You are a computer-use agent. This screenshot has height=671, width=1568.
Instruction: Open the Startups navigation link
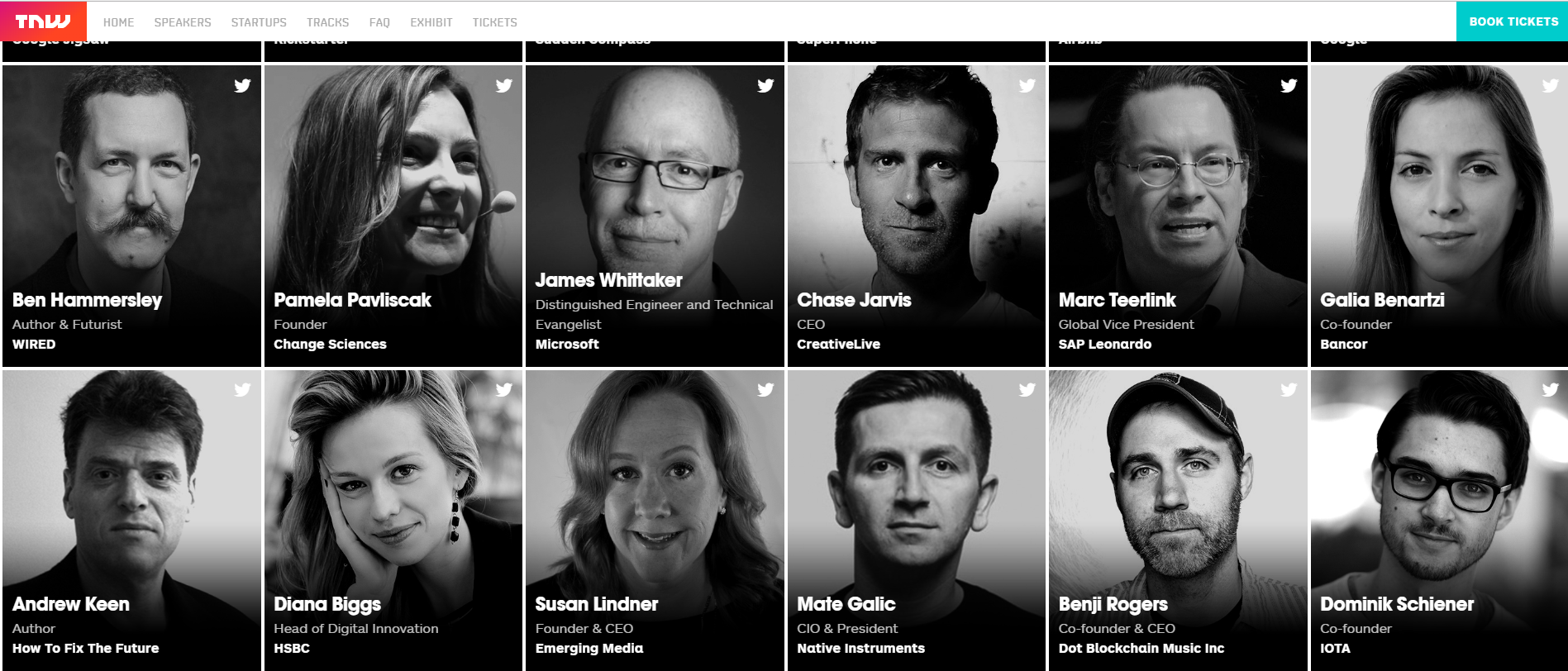(x=259, y=22)
